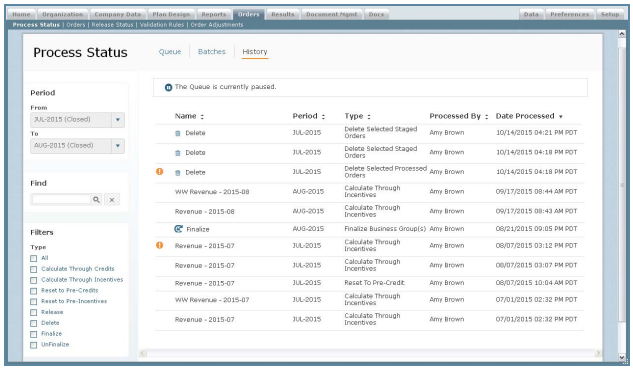Sort by Type column arrows
The height and width of the screenshot is (370, 633).
[x=369, y=117]
